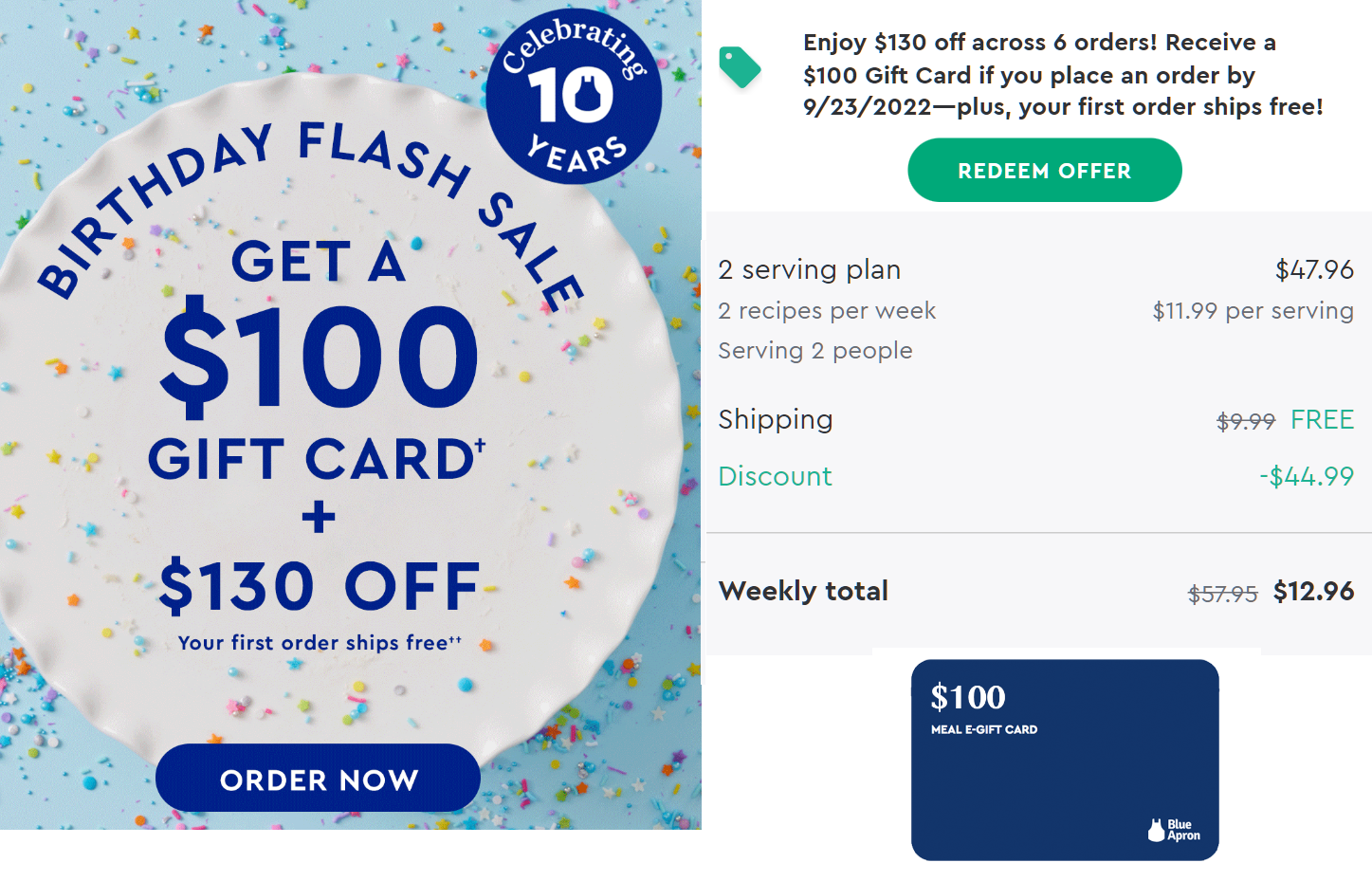Click the Weekly total $12.96 amount
Screen dimensions: 1372x881
pyautogui.click(x=1313, y=591)
